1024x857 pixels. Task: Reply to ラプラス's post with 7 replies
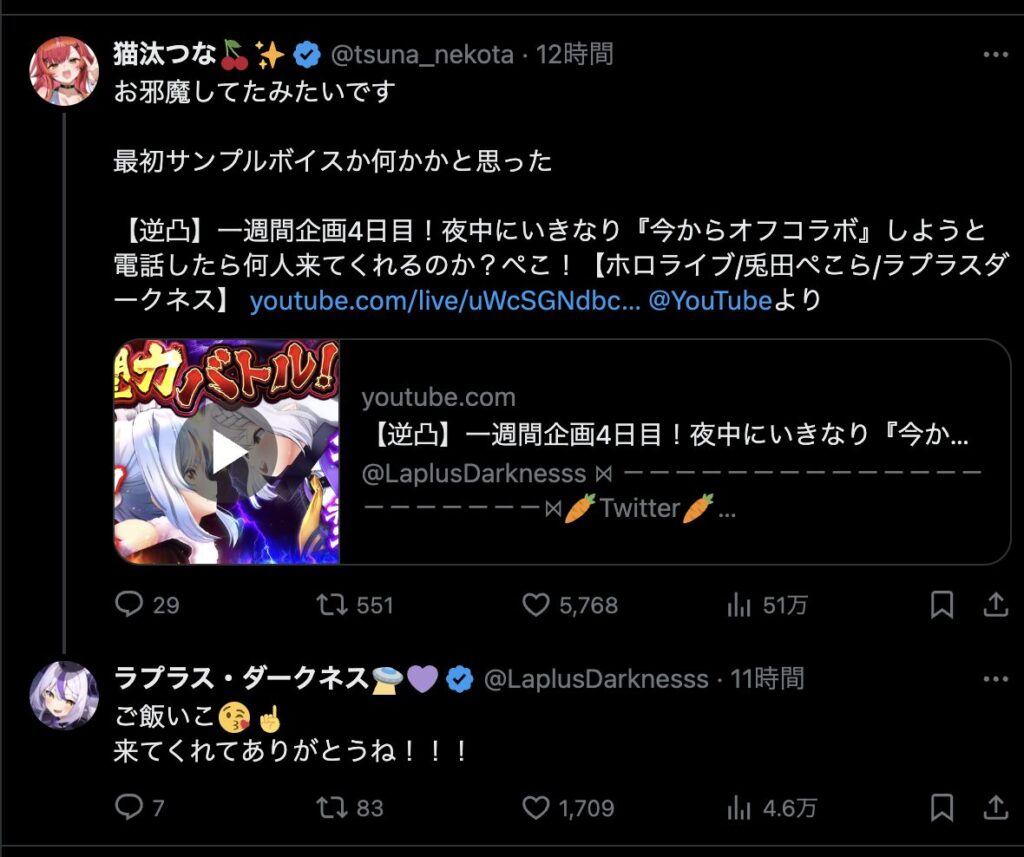[129, 807]
